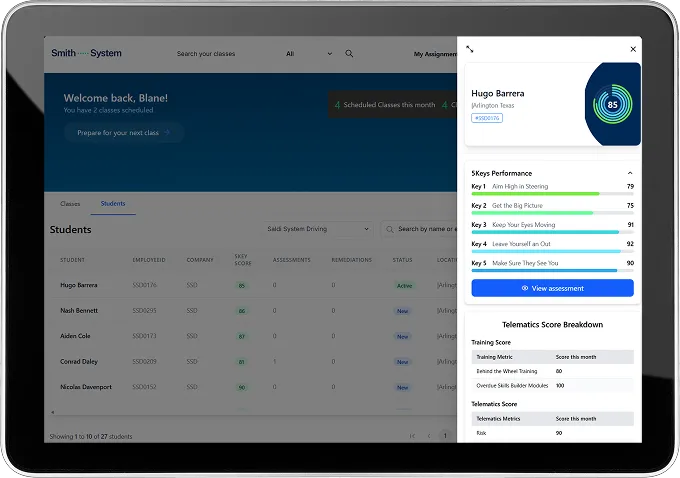Go to first page of students

pos(412,436)
